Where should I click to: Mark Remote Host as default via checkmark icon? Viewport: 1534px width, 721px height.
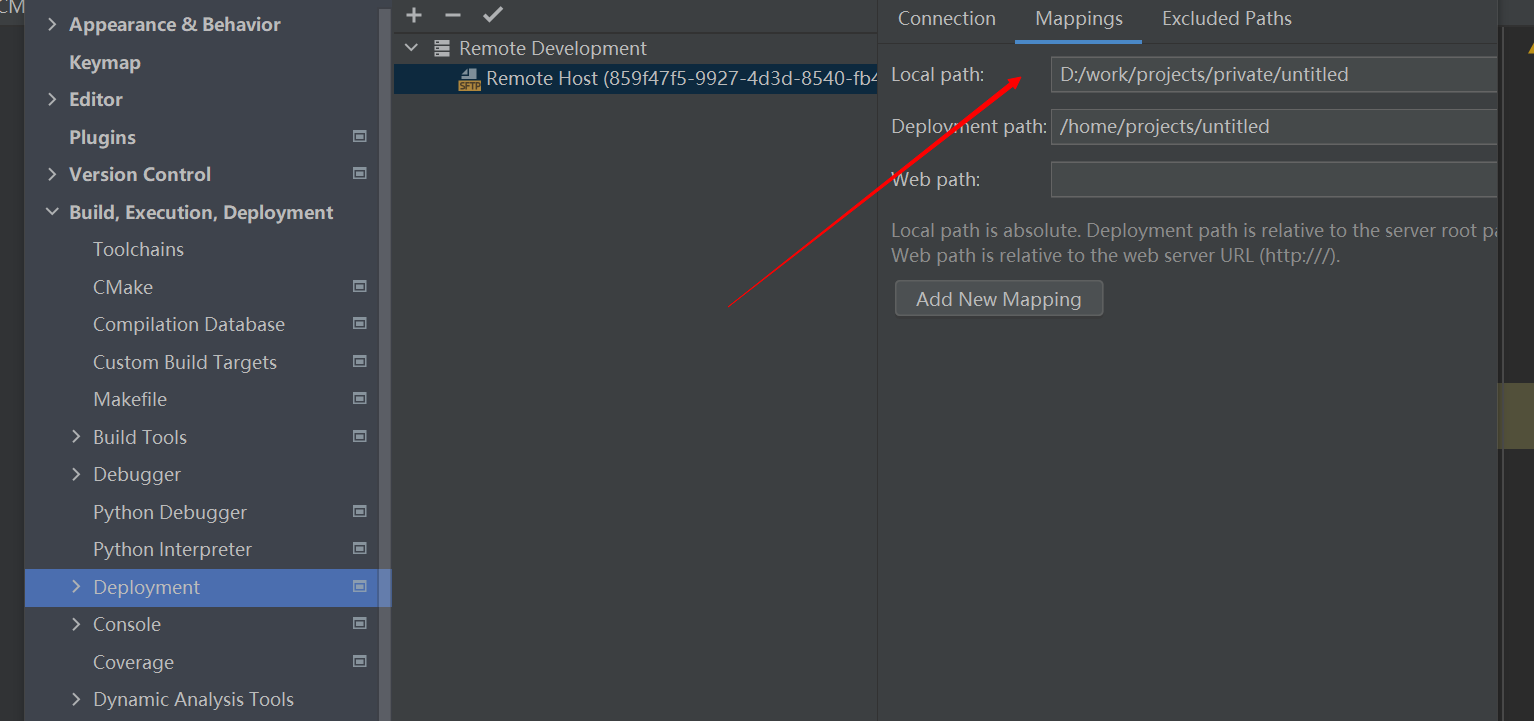tap(492, 14)
